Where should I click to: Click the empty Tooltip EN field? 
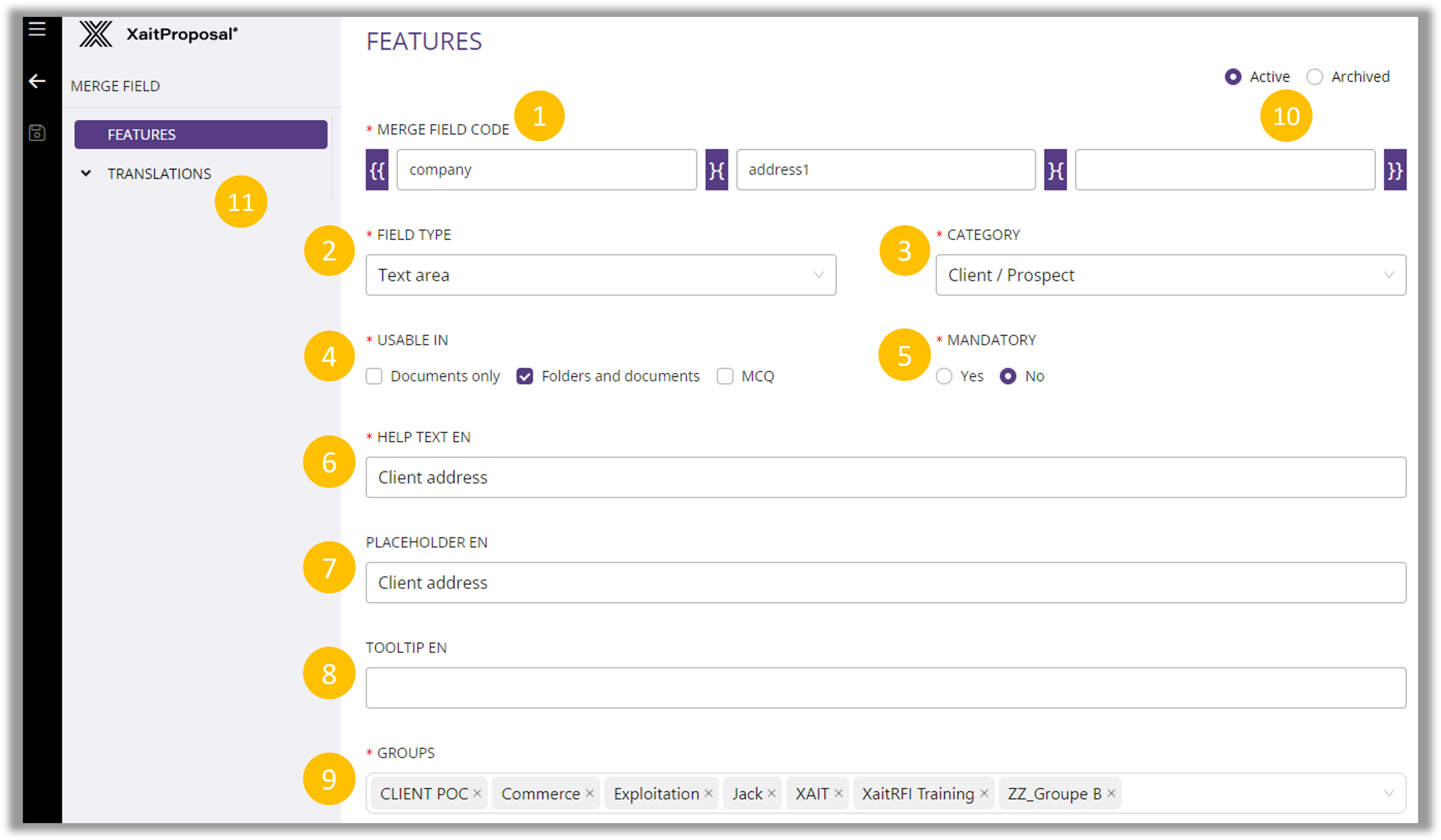click(x=885, y=688)
